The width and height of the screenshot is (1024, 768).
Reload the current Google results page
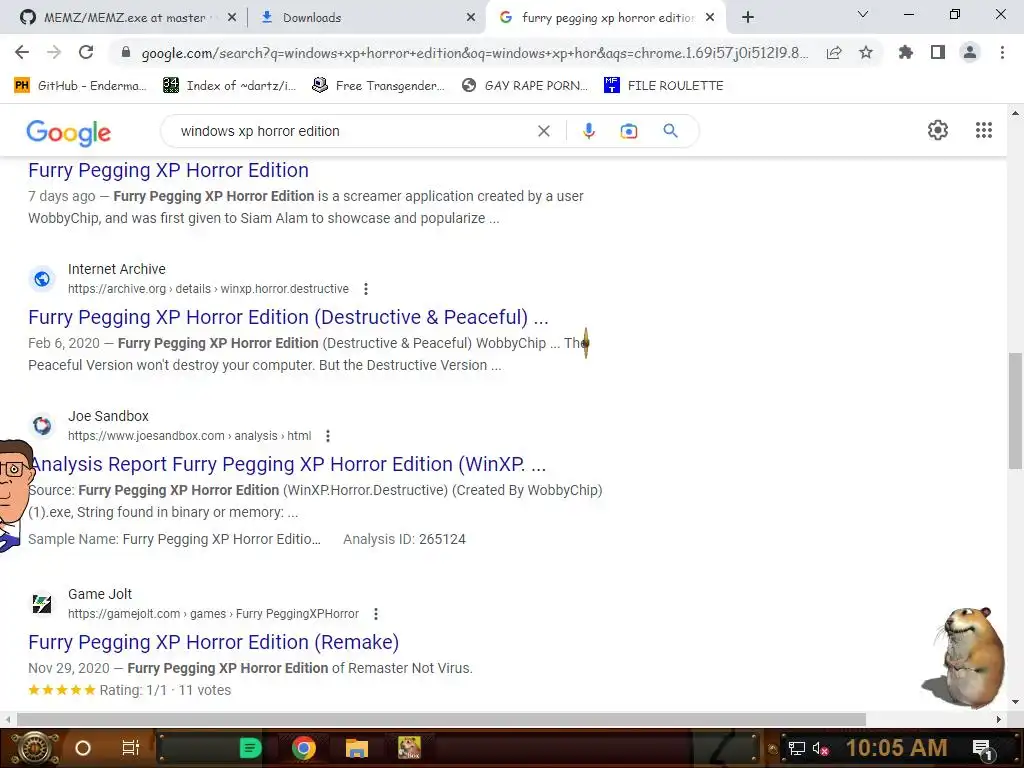click(x=86, y=52)
